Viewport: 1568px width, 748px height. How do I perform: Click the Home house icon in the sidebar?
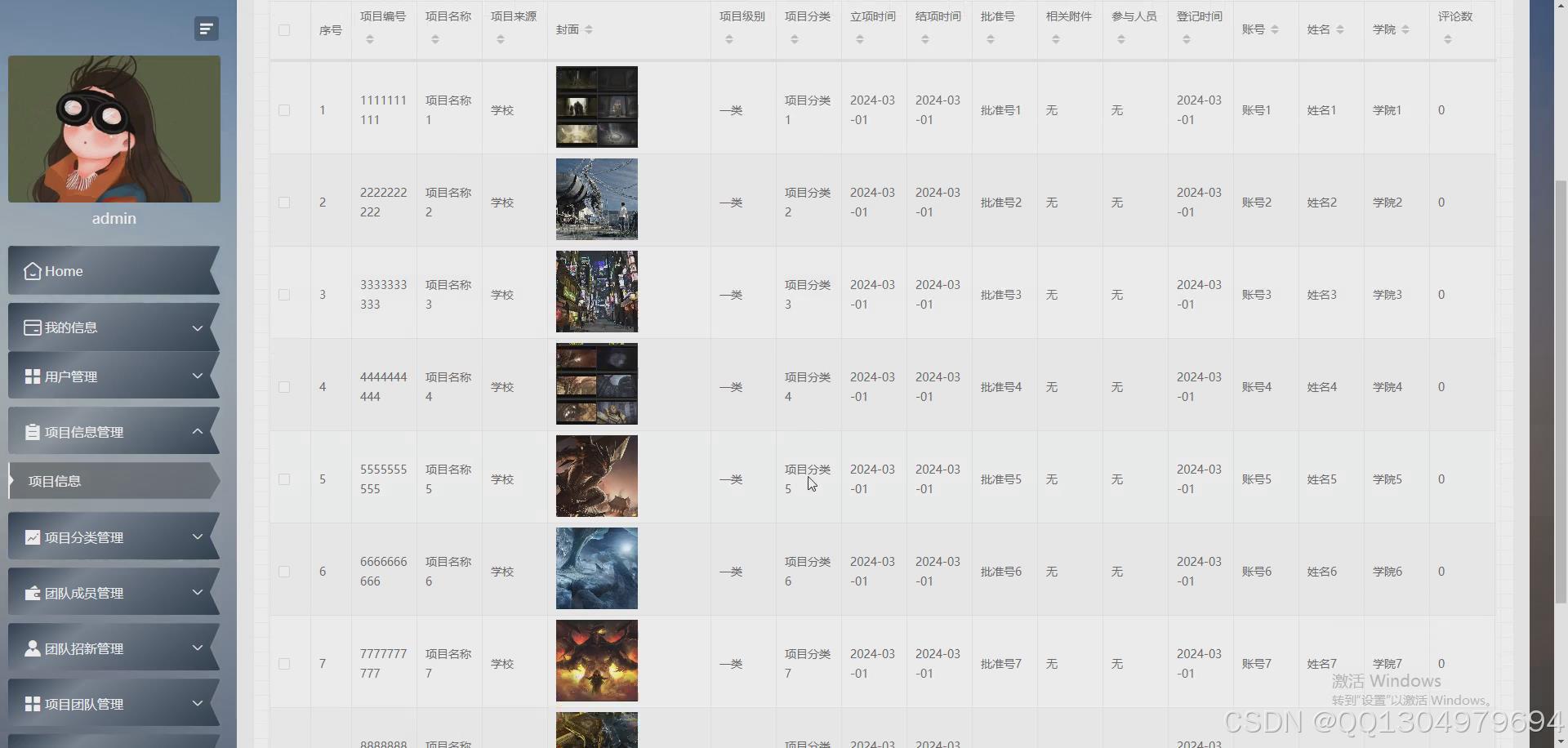coord(33,271)
